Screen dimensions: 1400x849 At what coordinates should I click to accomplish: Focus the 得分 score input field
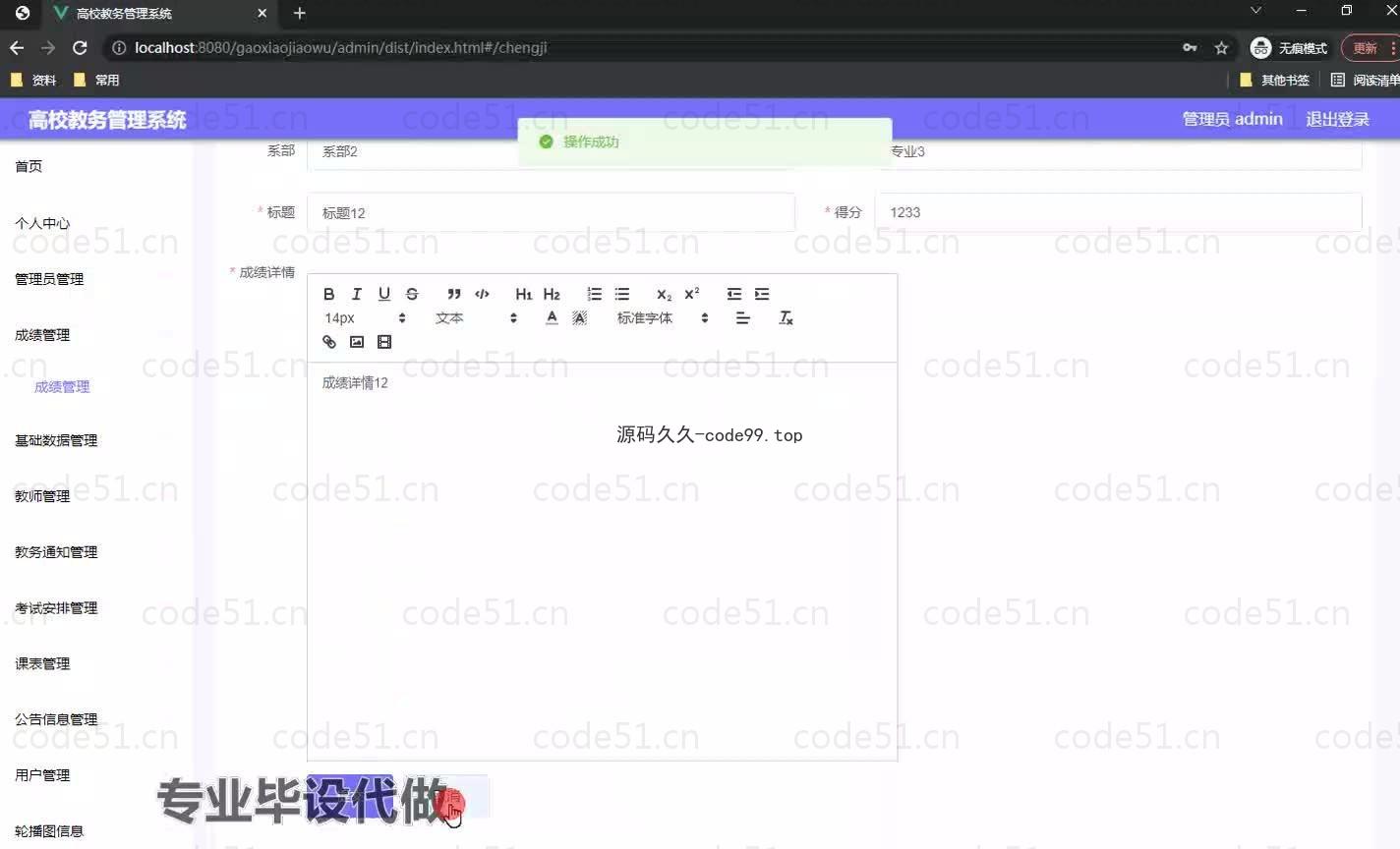tap(1118, 212)
